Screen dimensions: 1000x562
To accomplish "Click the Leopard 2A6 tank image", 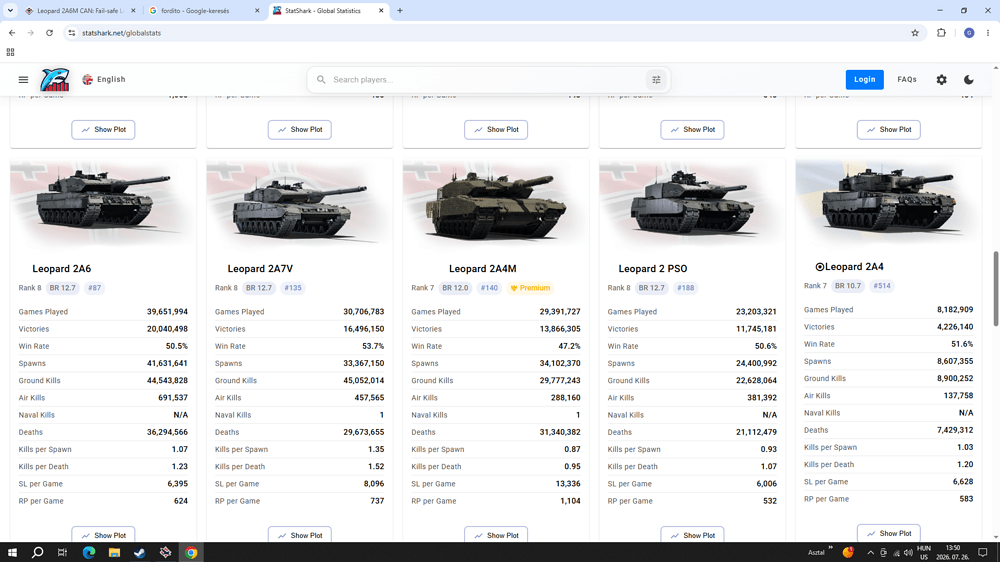I will pos(103,203).
